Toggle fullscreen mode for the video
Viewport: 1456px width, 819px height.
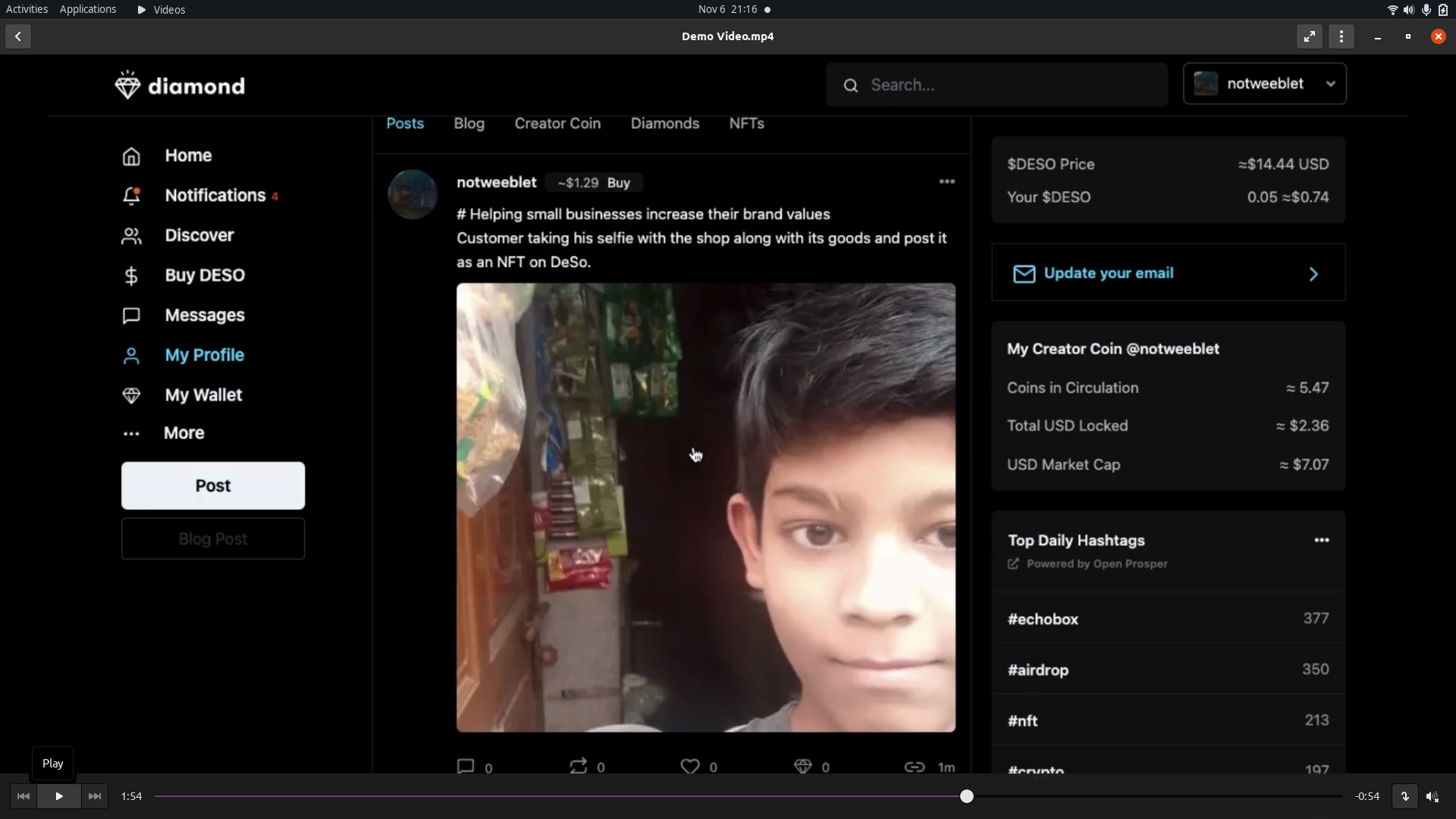point(1310,36)
